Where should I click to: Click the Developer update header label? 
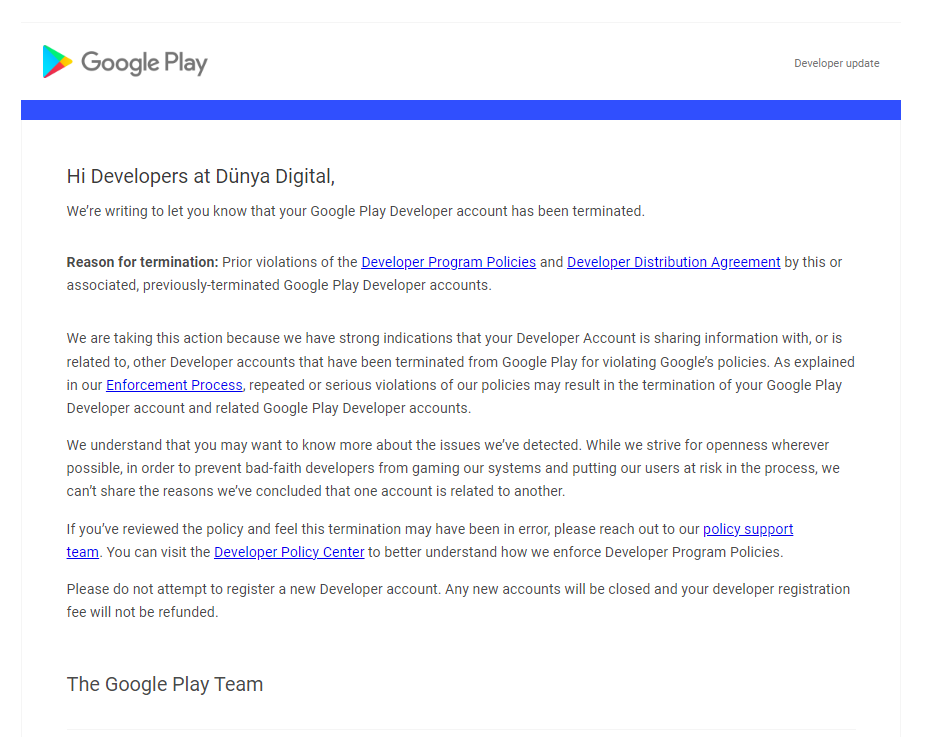point(836,63)
